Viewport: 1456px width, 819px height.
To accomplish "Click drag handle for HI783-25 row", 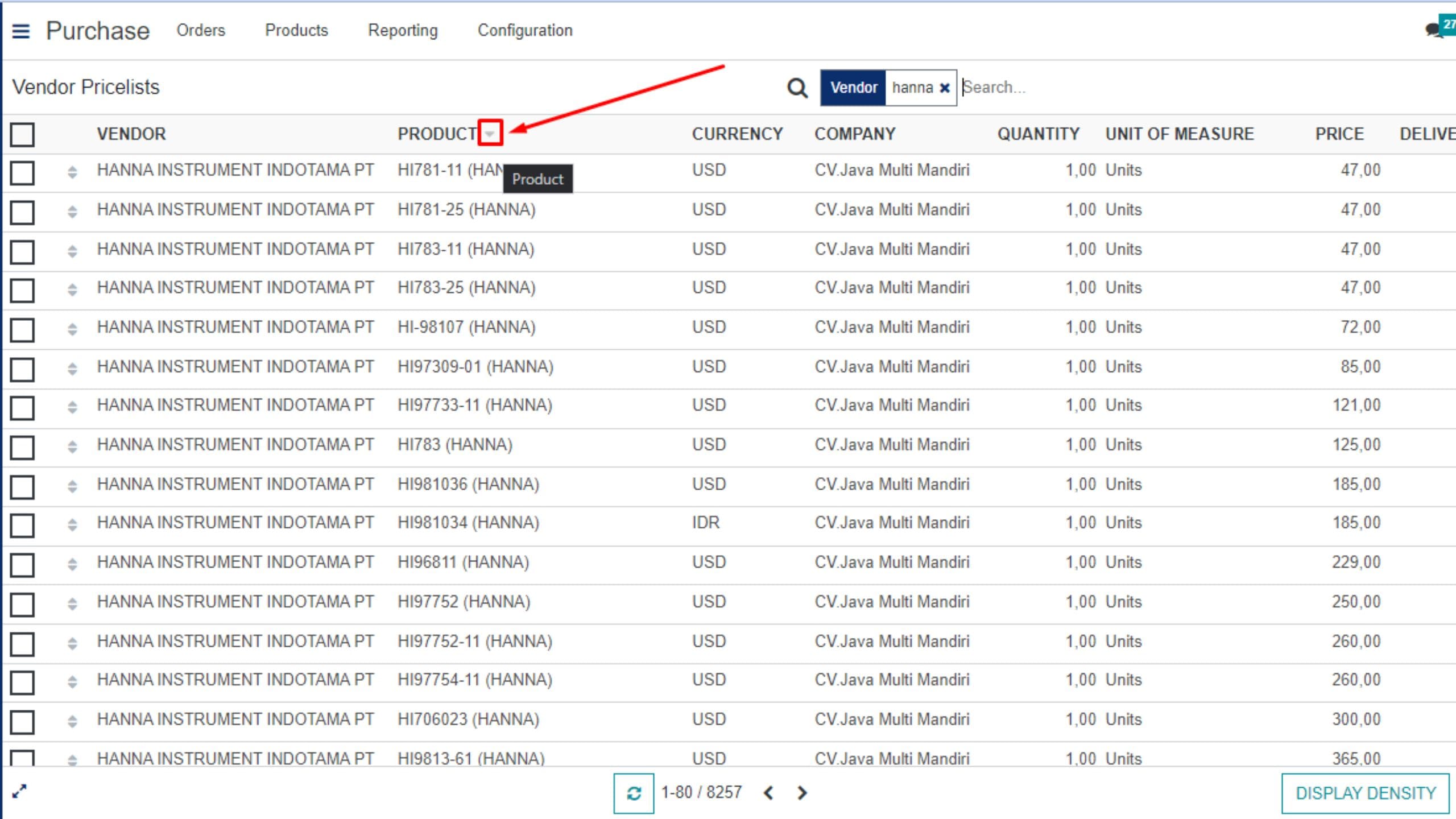I will click(x=72, y=289).
